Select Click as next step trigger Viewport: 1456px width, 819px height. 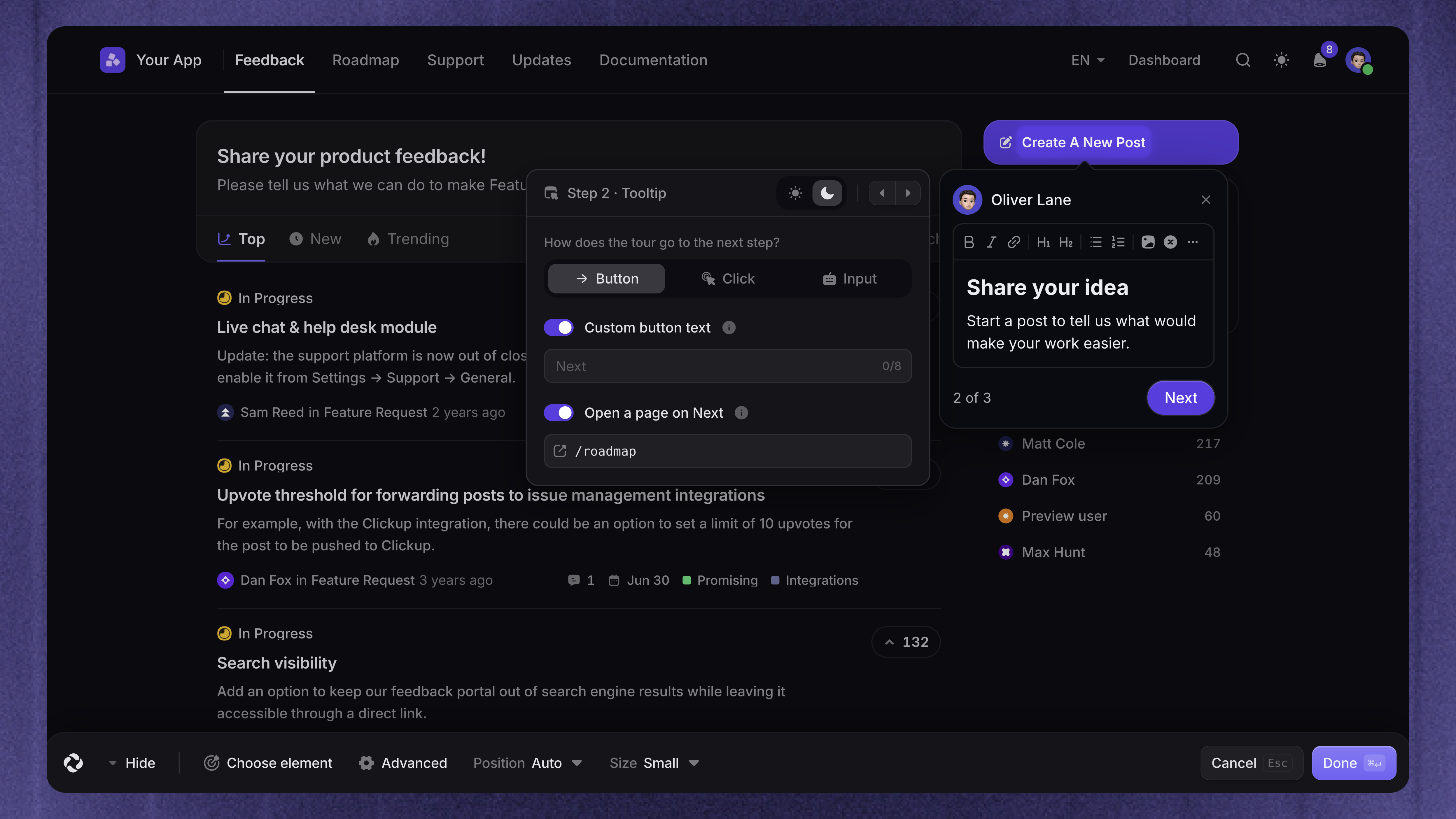pyautogui.click(x=728, y=279)
